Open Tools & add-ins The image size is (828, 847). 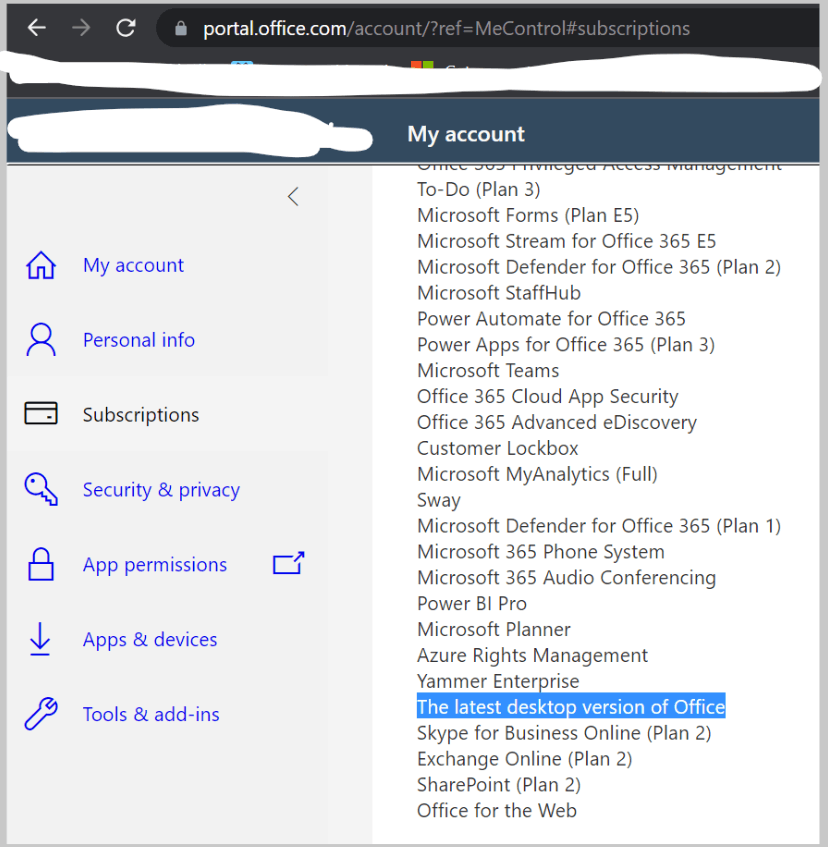(x=151, y=714)
